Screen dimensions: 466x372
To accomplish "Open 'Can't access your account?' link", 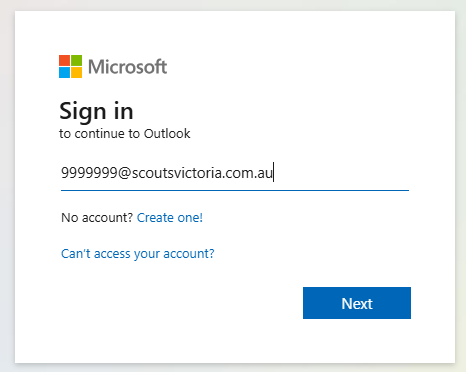I will (138, 254).
